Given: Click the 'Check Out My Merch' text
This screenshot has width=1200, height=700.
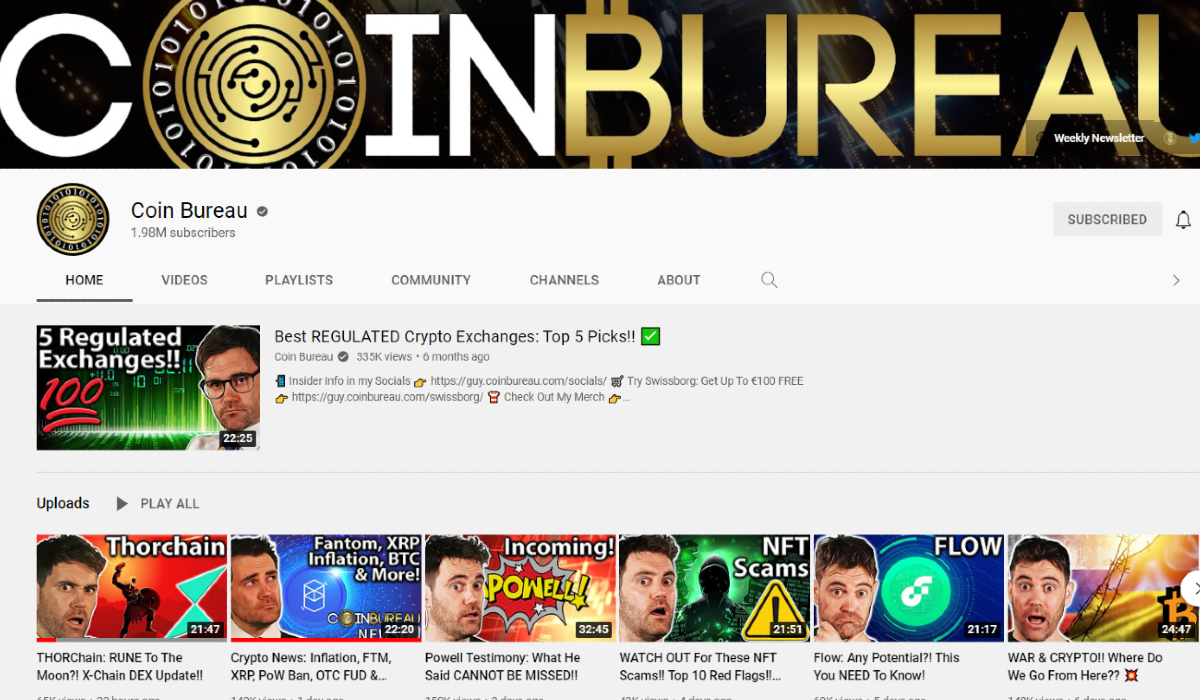Looking at the screenshot, I should point(554,397).
